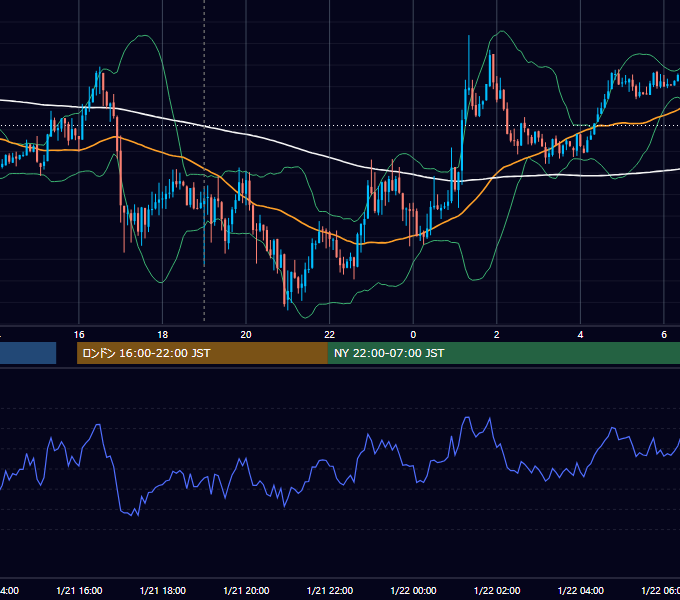
Task: Click the 16 hour label on price chart axis
Action: click(79, 334)
